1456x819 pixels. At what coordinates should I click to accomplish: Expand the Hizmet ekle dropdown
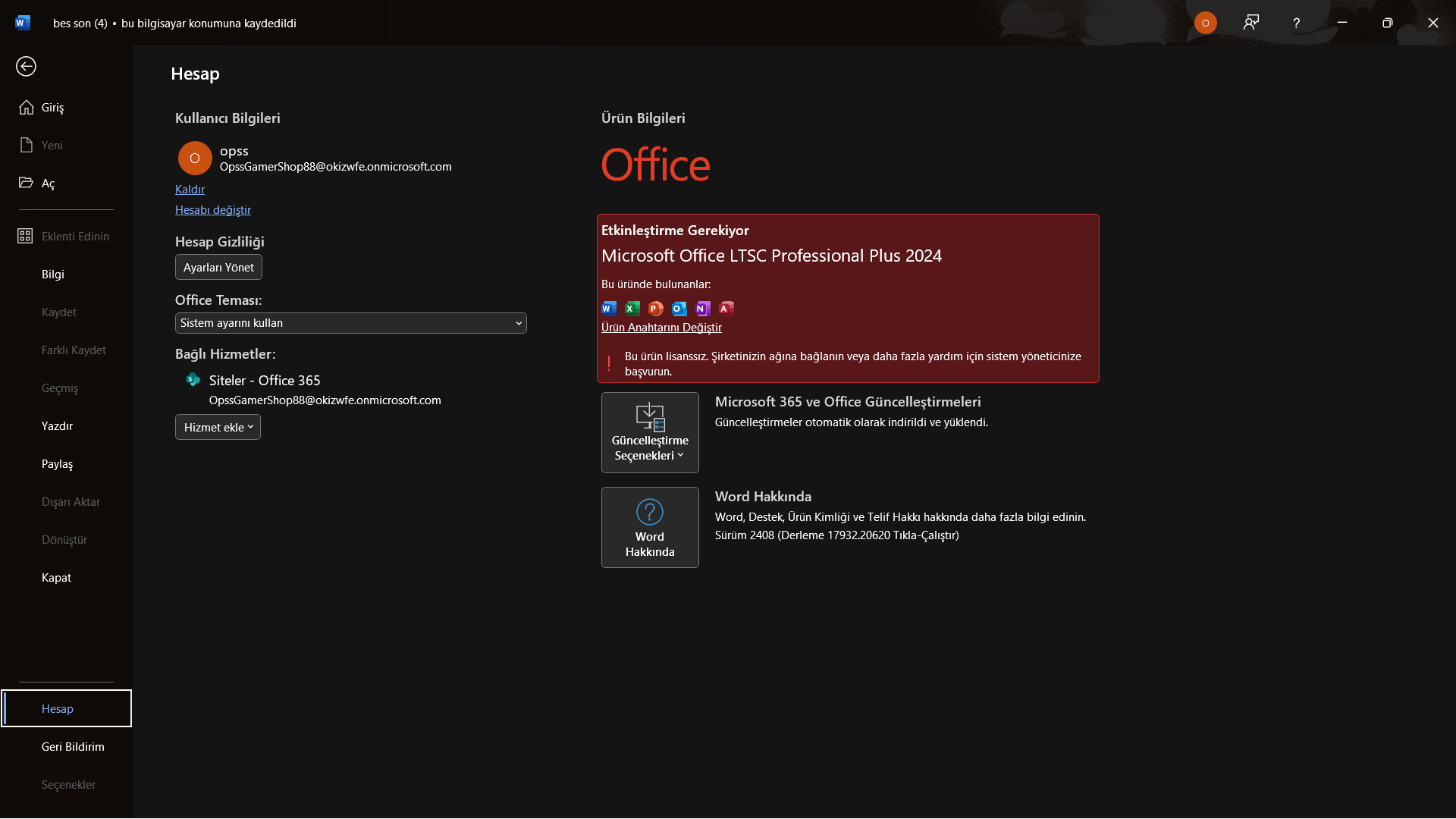click(x=218, y=428)
